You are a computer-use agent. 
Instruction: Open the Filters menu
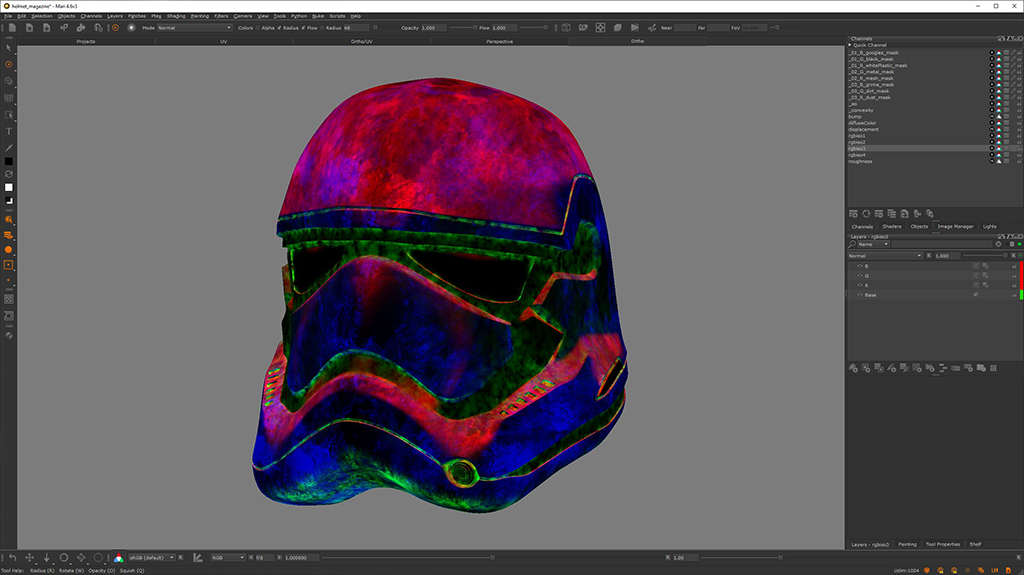click(x=221, y=16)
